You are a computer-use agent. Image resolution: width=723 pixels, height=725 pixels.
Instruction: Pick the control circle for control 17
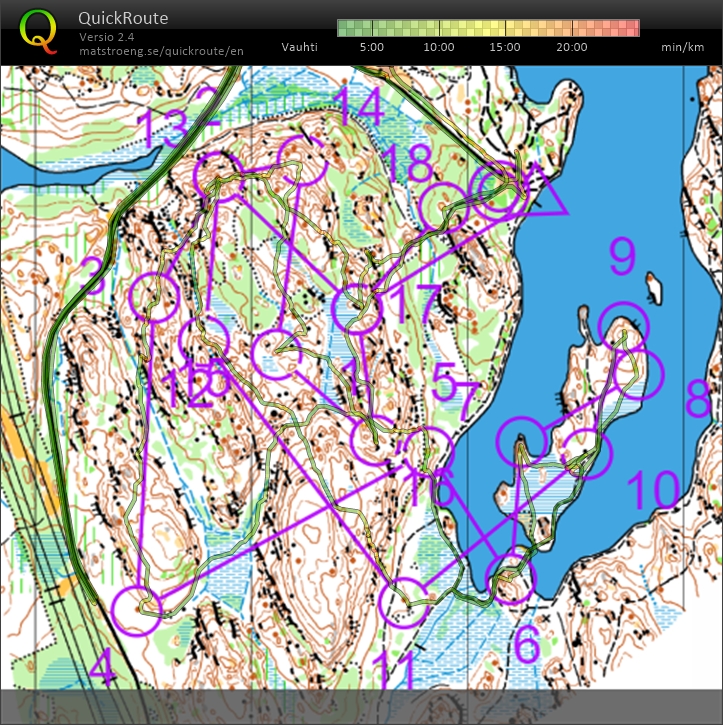click(x=357, y=308)
